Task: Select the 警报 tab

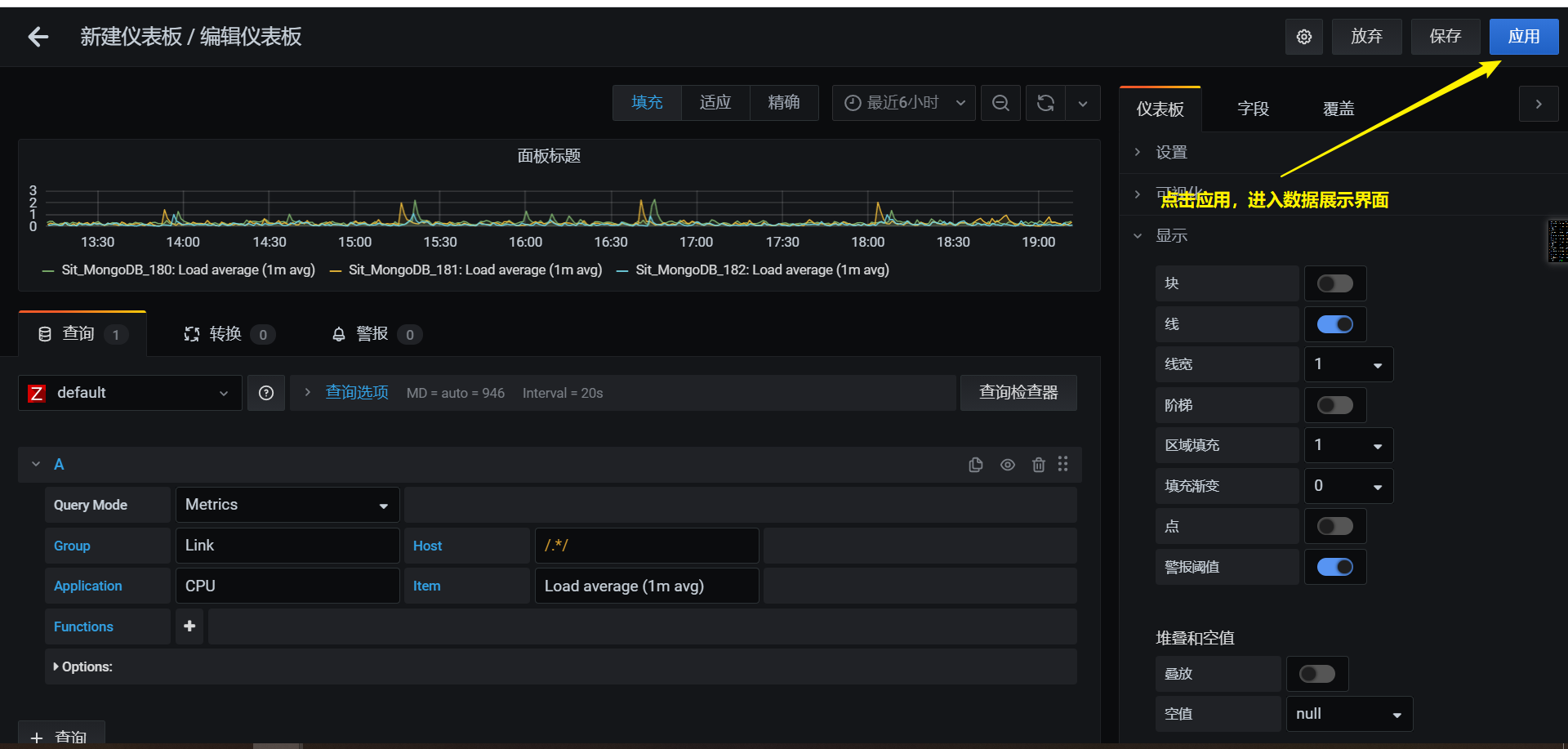Action: (376, 334)
